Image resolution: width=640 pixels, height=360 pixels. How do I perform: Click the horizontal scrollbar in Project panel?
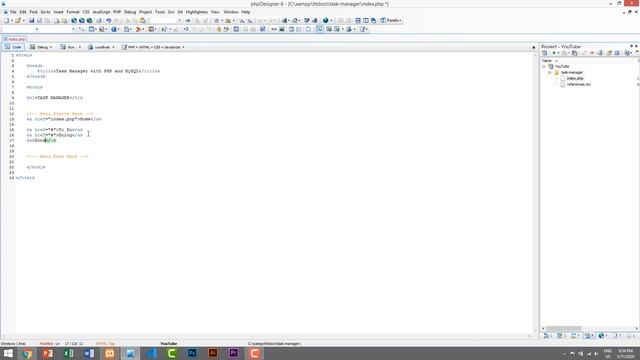[x=564, y=329]
